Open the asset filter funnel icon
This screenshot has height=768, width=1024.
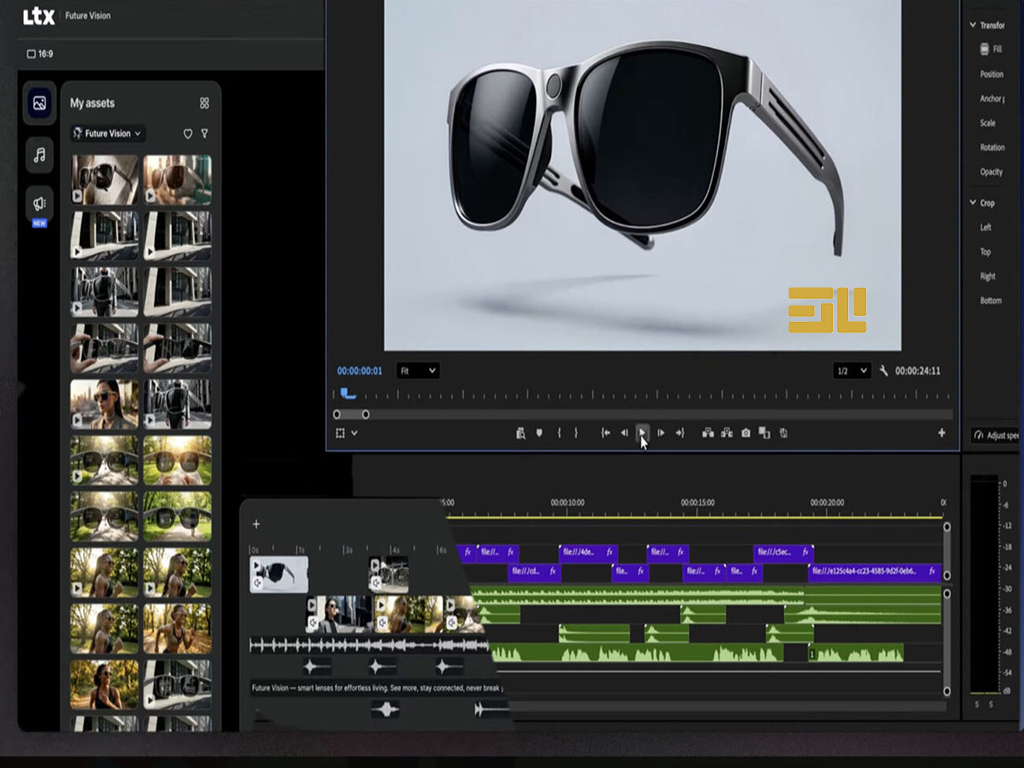204,133
